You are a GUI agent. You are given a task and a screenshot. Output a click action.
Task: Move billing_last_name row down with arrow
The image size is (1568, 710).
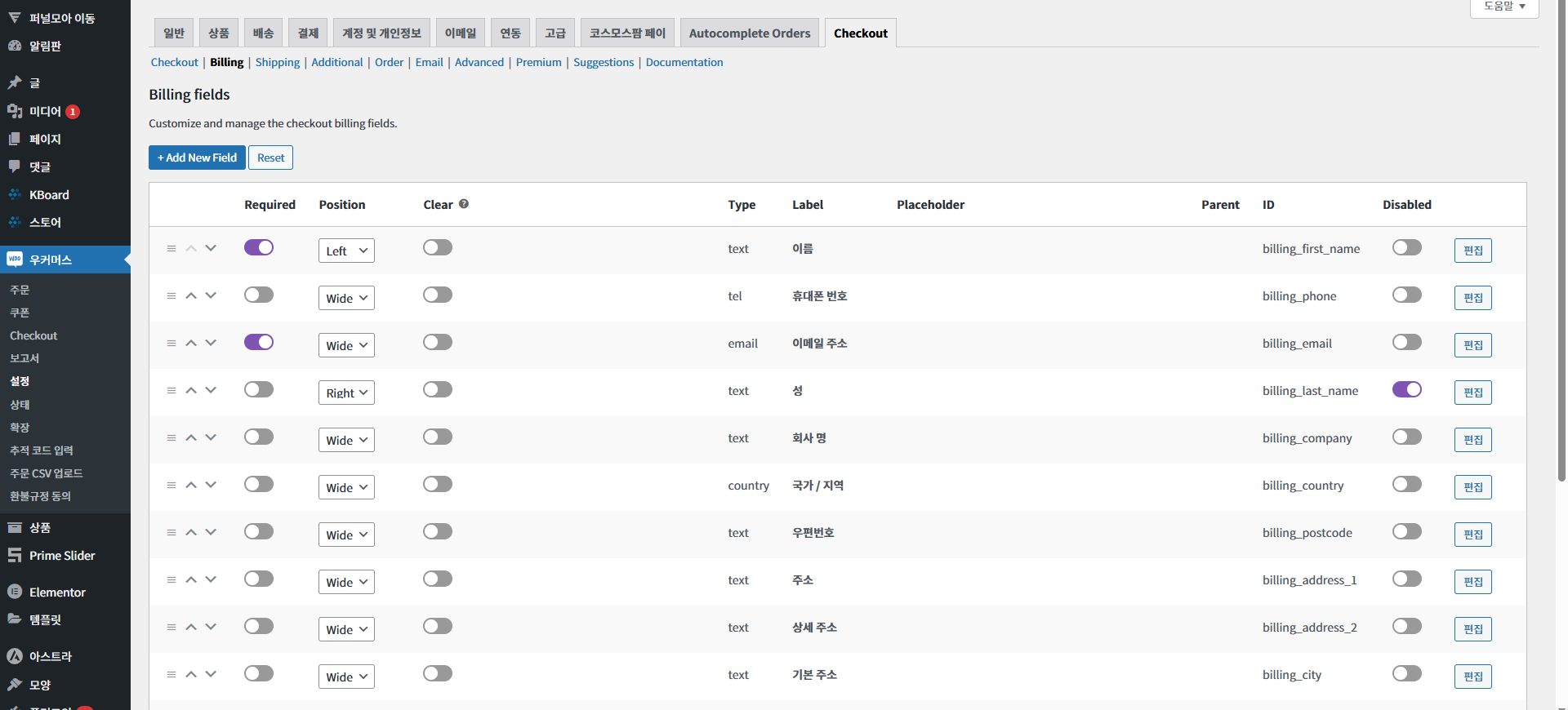(x=211, y=390)
